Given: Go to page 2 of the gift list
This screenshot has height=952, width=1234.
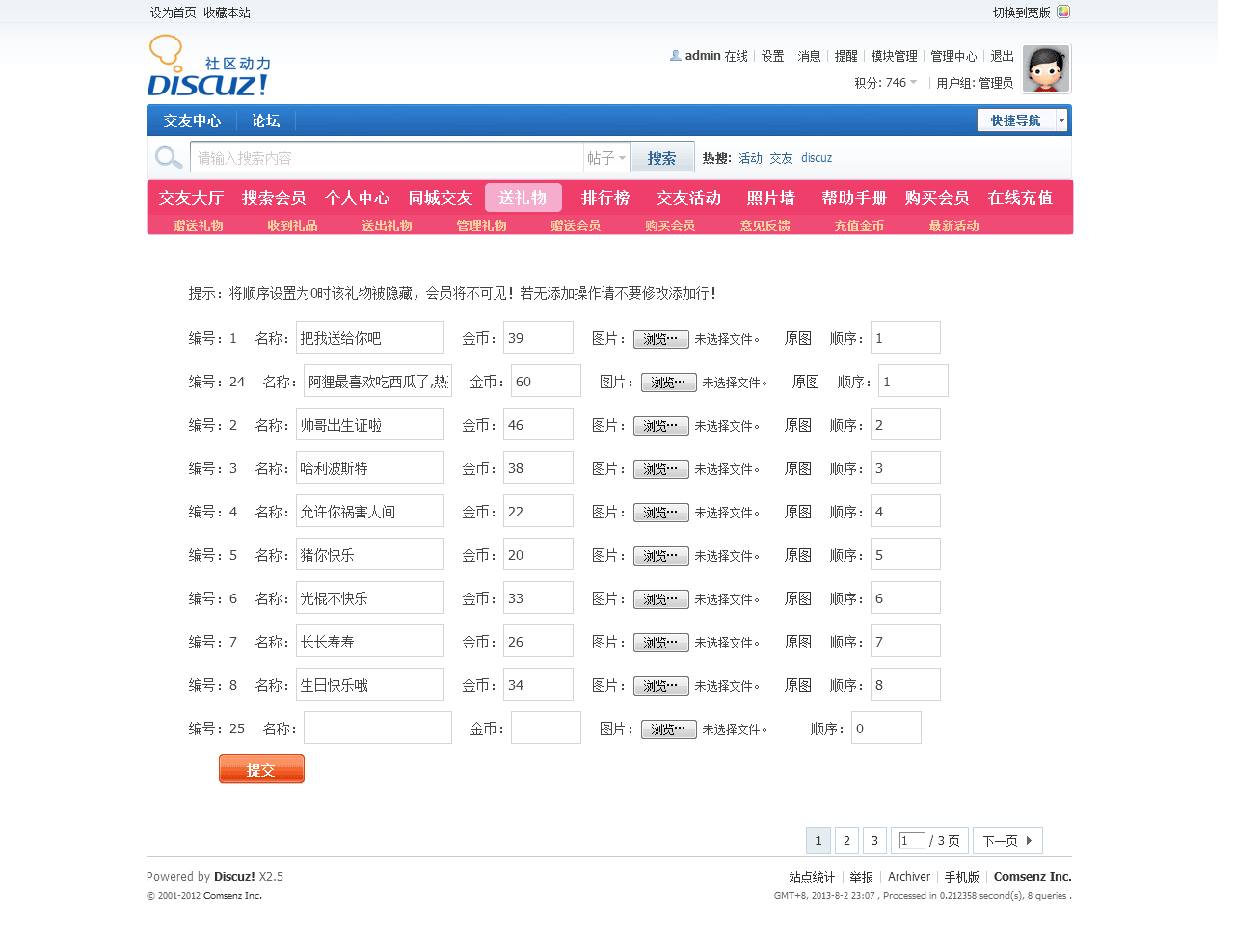Looking at the screenshot, I should tap(846, 840).
